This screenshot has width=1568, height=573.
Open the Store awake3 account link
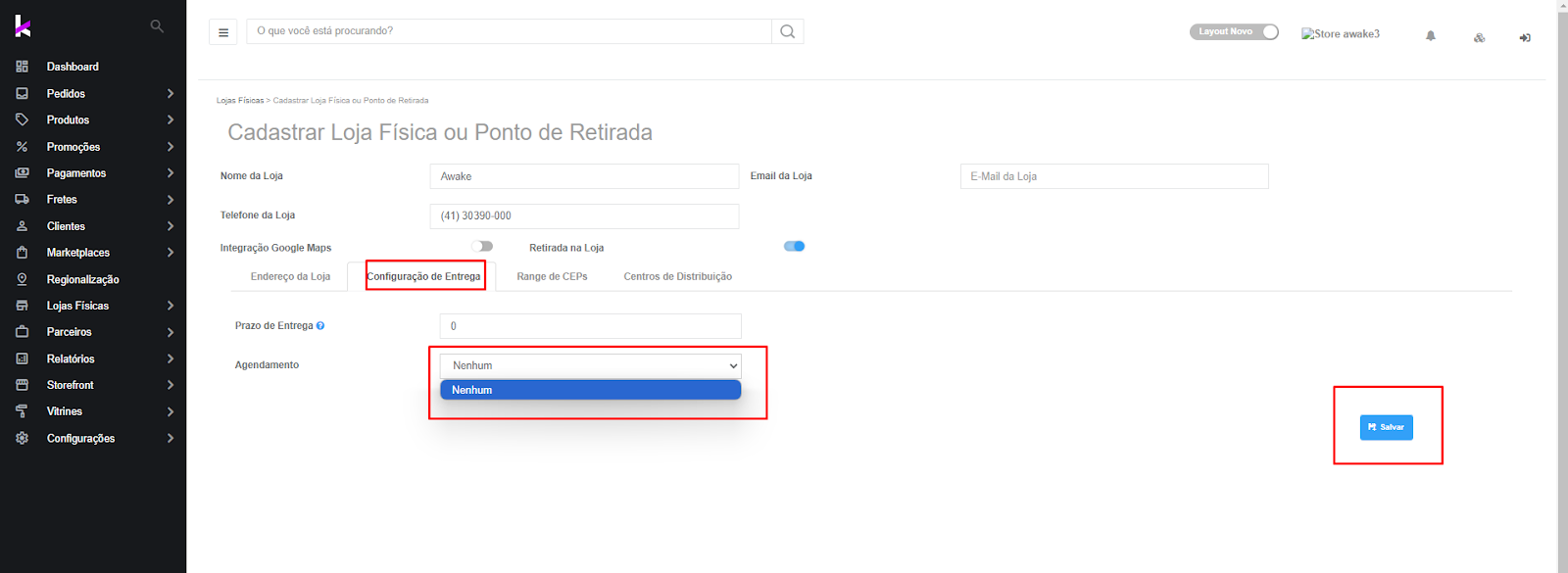(x=1341, y=33)
